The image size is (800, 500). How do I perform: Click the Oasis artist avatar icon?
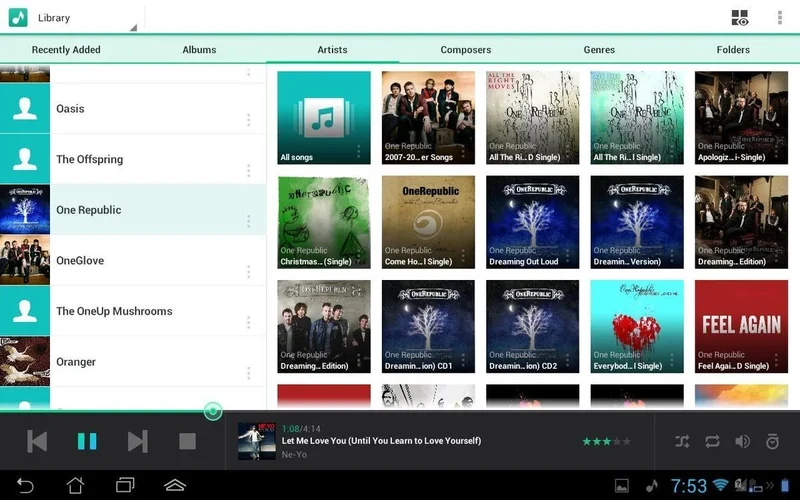coord(25,108)
